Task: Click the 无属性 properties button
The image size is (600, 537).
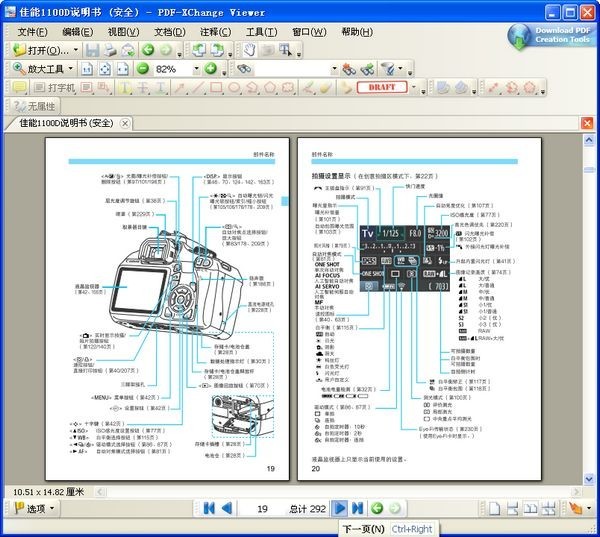Action: click(34, 106)
